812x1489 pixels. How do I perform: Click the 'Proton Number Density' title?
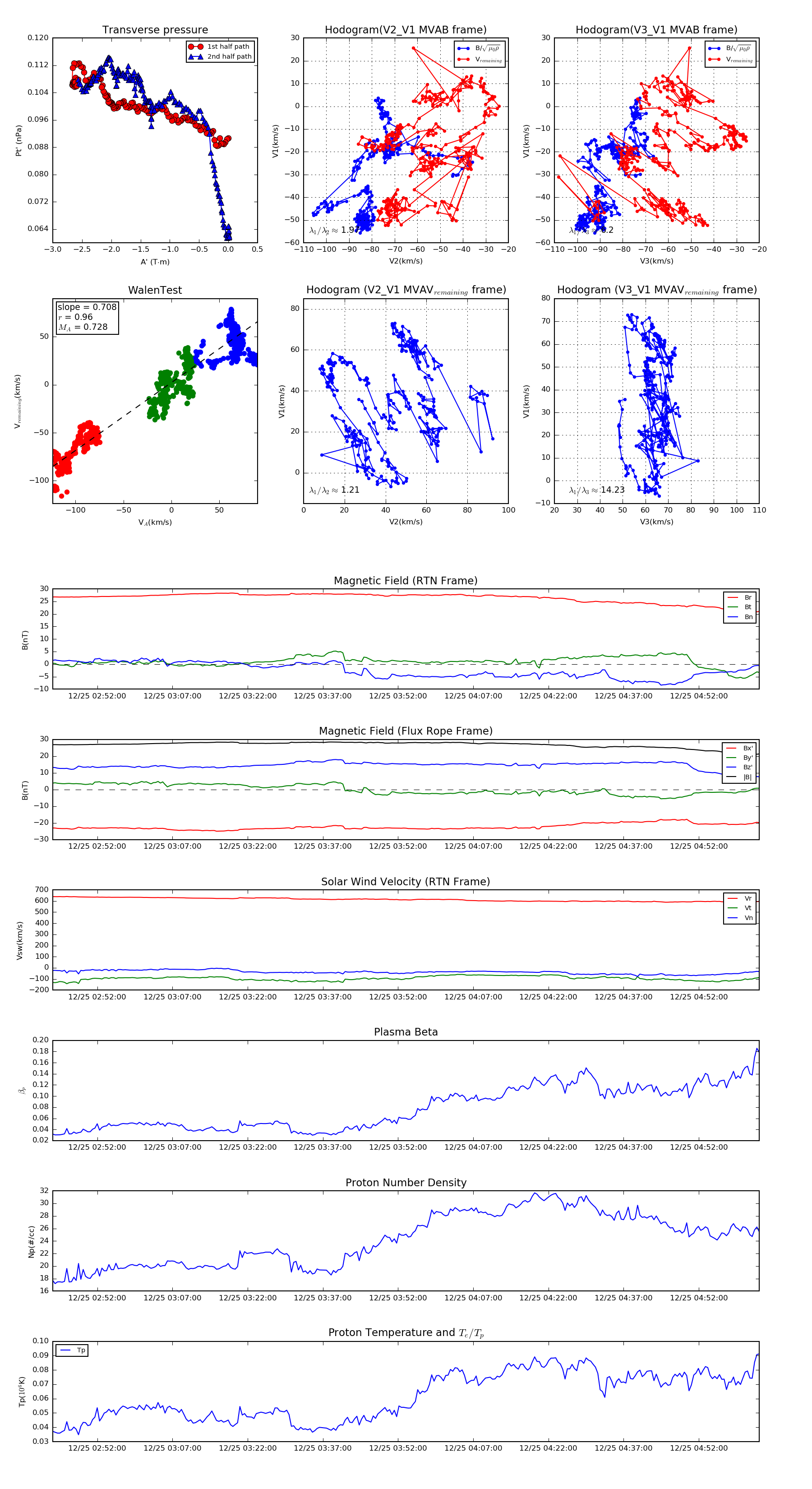click(x=406, y=1183)
